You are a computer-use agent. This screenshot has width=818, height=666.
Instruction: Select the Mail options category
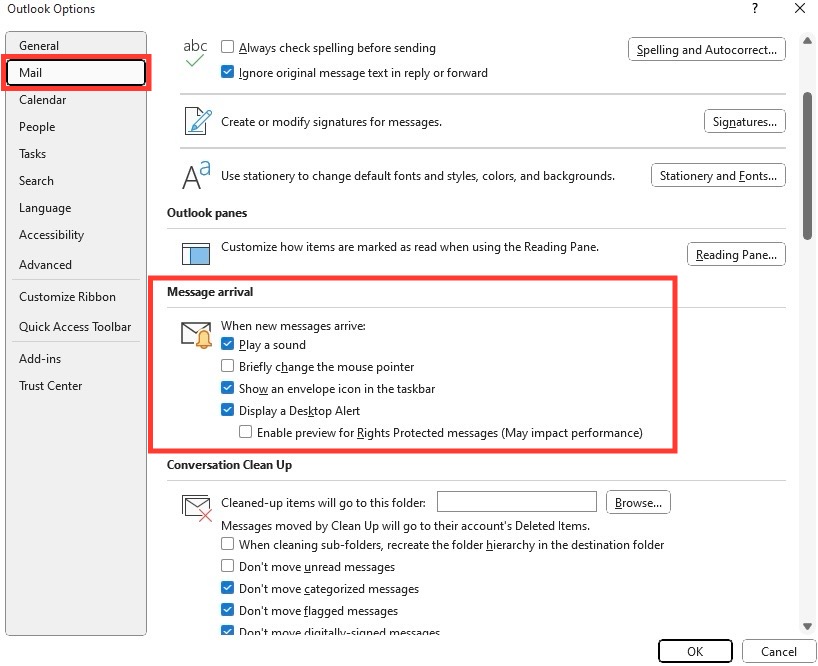point(76,72)
